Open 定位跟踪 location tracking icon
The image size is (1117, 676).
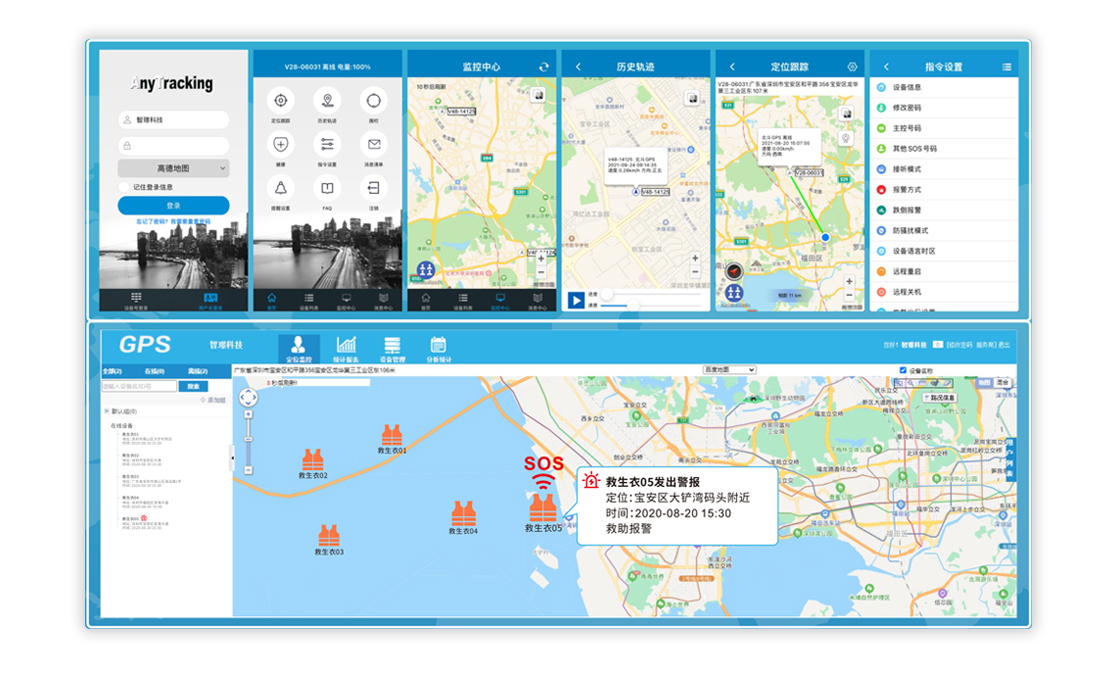click(x=281, y=100)
